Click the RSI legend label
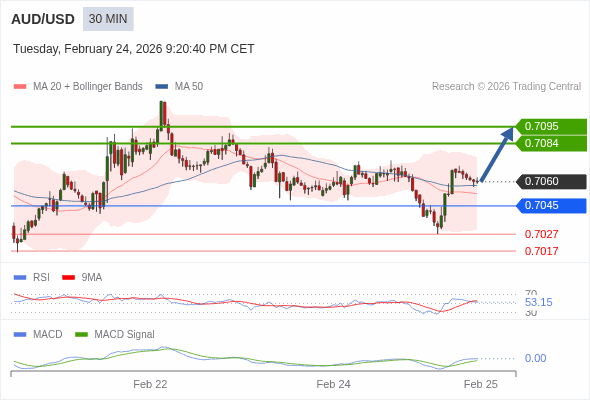This screenshot has height=400, width=590. click(41, 278)
